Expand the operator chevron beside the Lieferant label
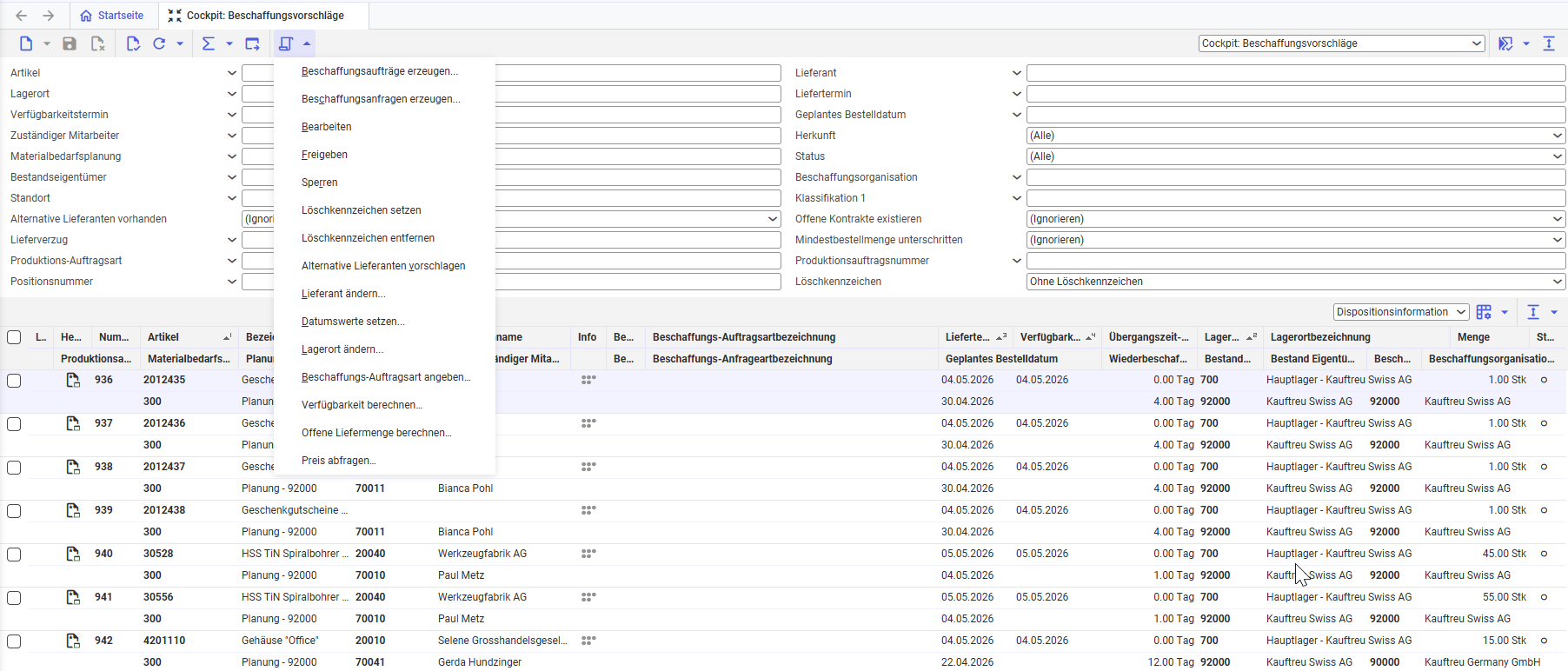Screen dimensions: 1568x671 tap(1016, 73)
